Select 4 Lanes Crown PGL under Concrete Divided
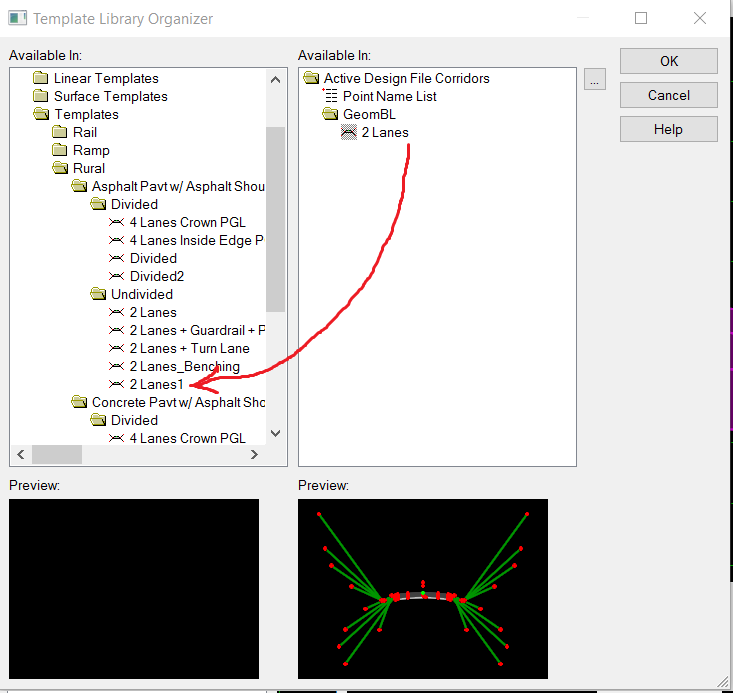The image size is (733, 693). 187,438
